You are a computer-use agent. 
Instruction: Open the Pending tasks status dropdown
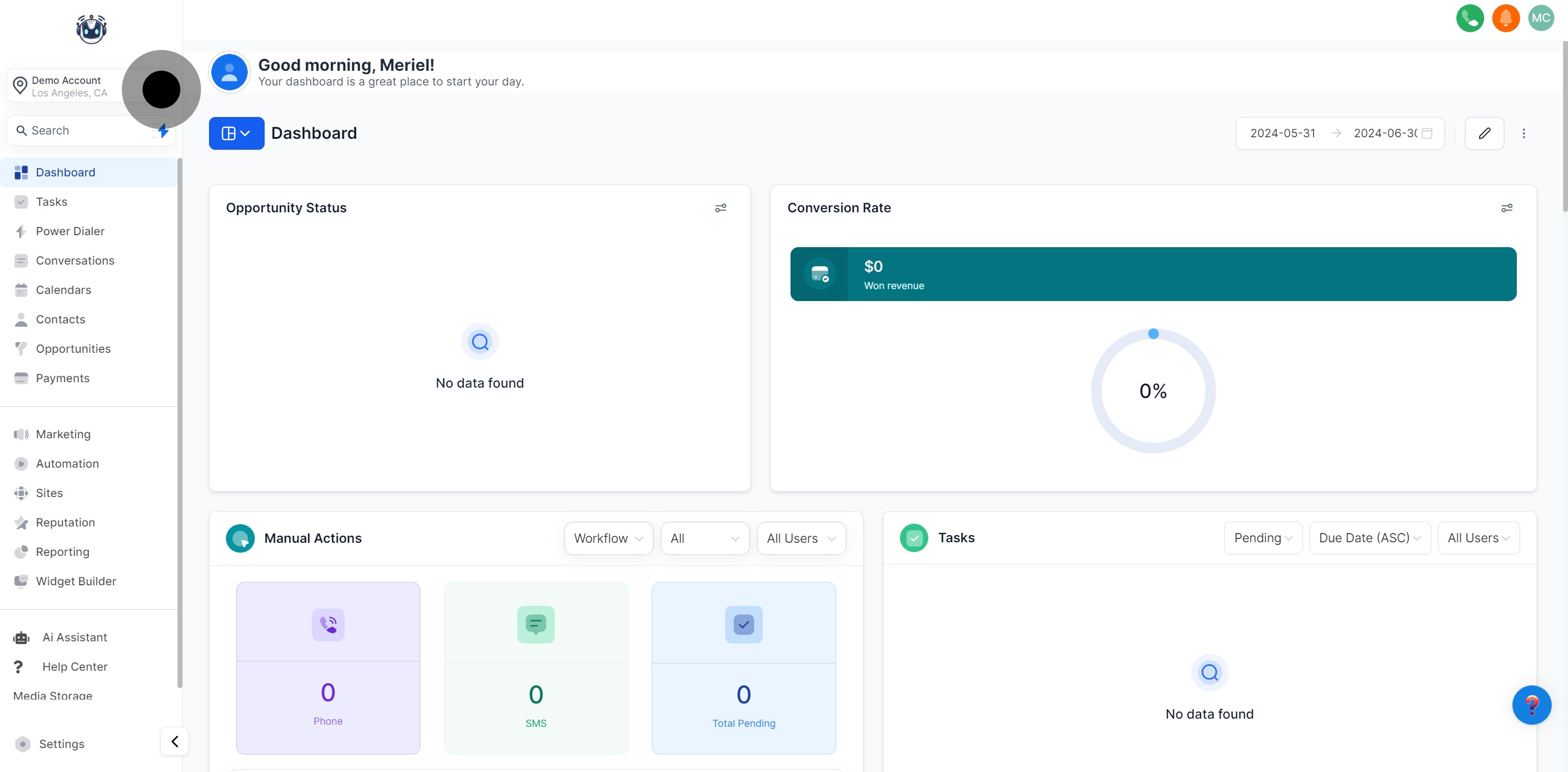point(1263,538)
